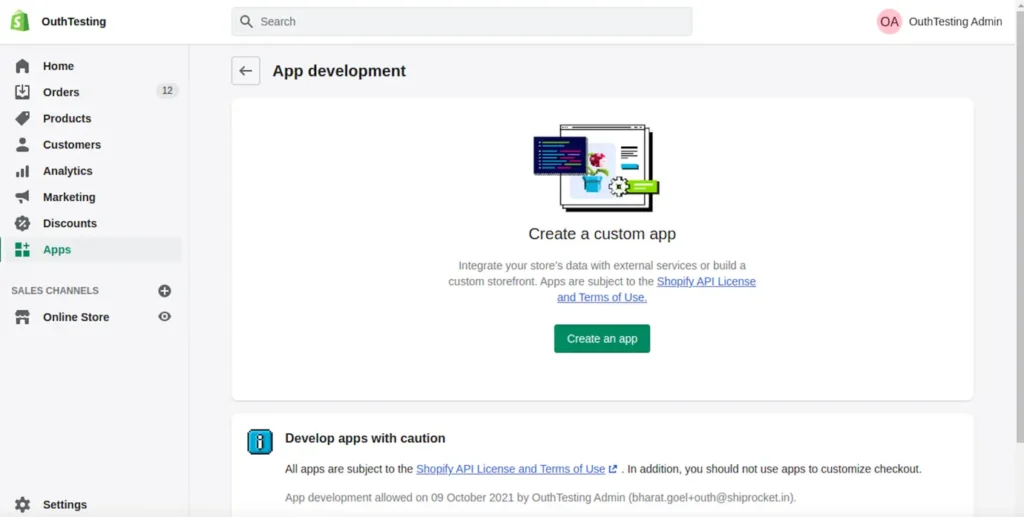Click the Orders count badge 12
The image size is (1024, 517).
click(167, 91)
